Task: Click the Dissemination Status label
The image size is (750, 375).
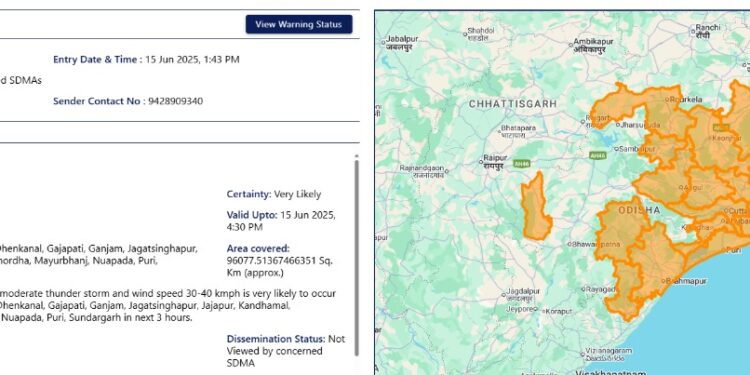Action: (x=276, y=339)
